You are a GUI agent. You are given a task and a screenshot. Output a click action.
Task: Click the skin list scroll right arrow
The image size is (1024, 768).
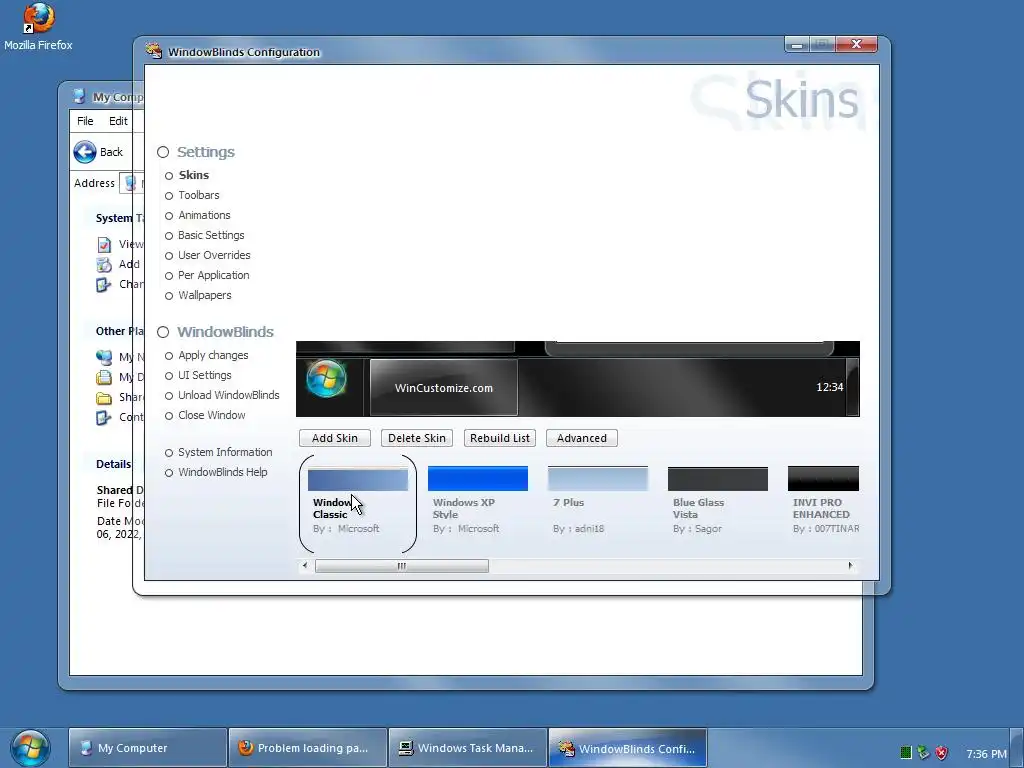click(850, 566)
